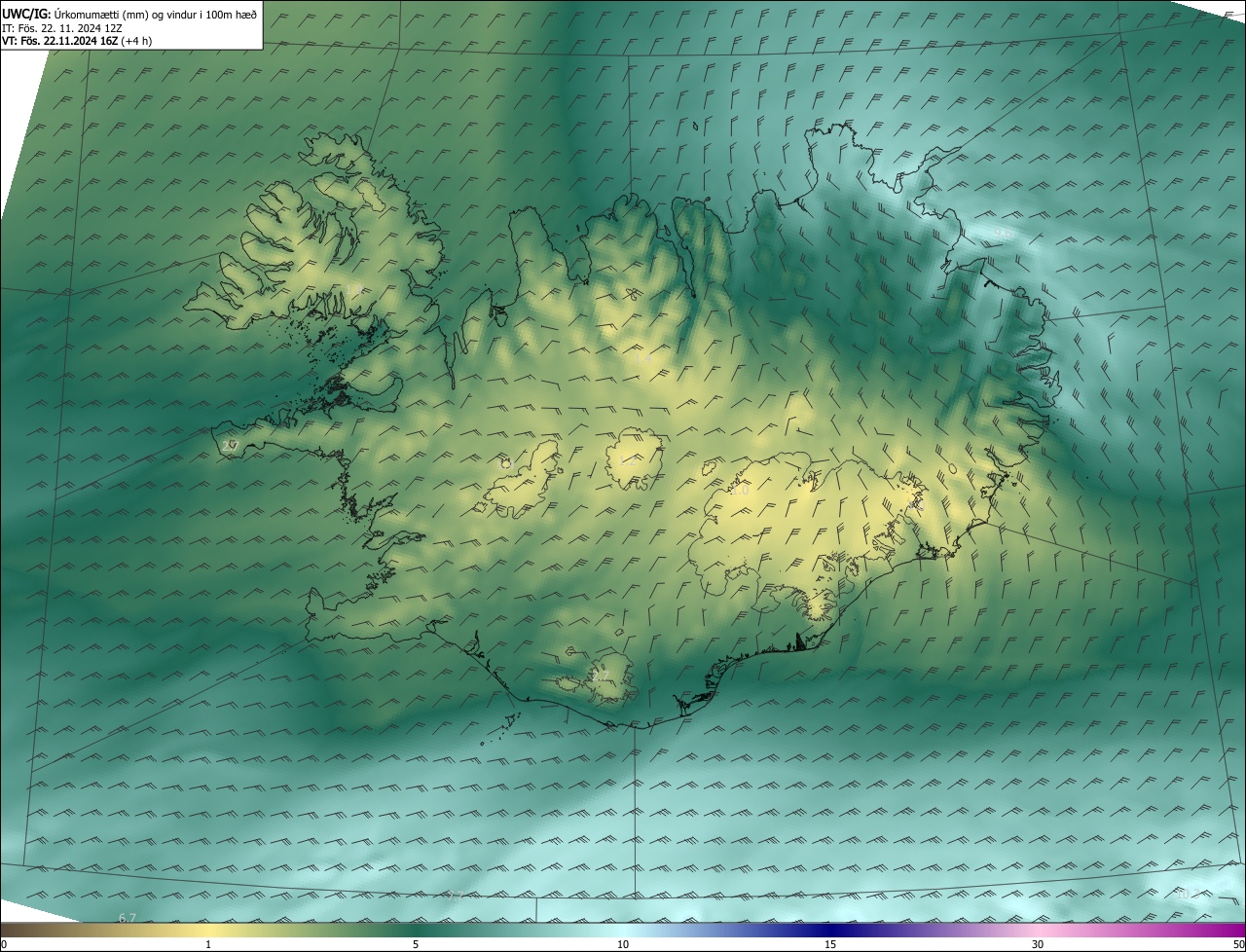Click the colorbar tick label "50"
Screen dimensions: 1246x952
(1238, 944)
